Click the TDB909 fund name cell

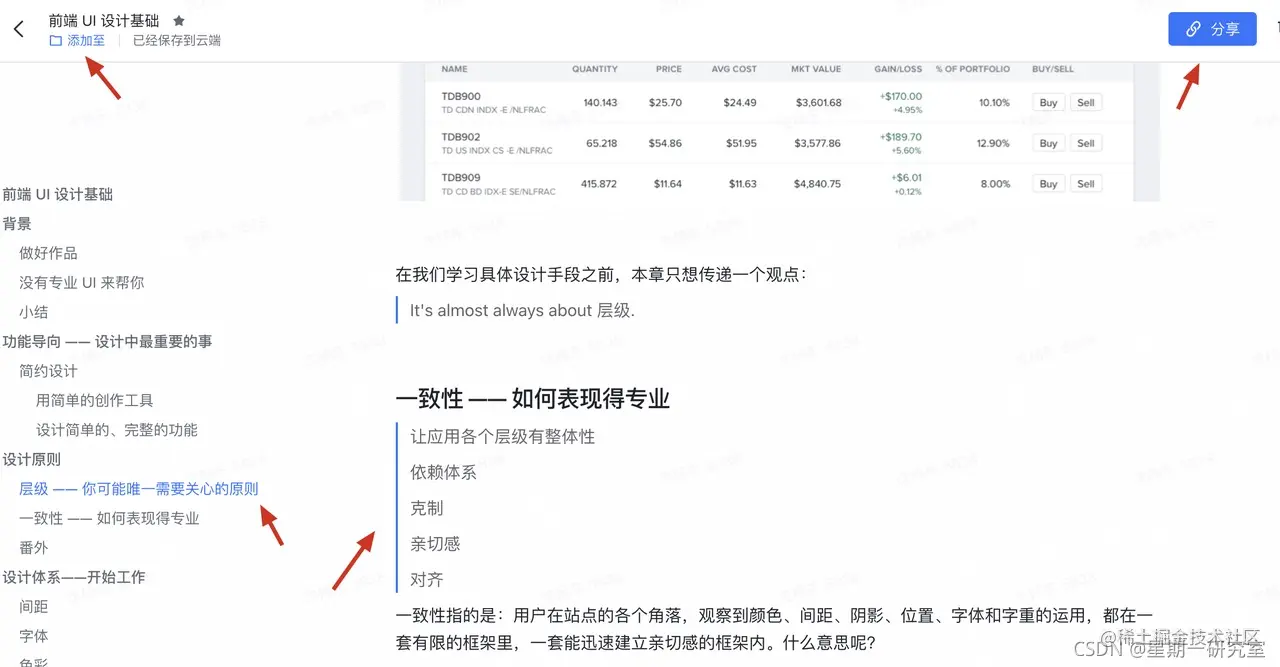(x=498, y=184)
